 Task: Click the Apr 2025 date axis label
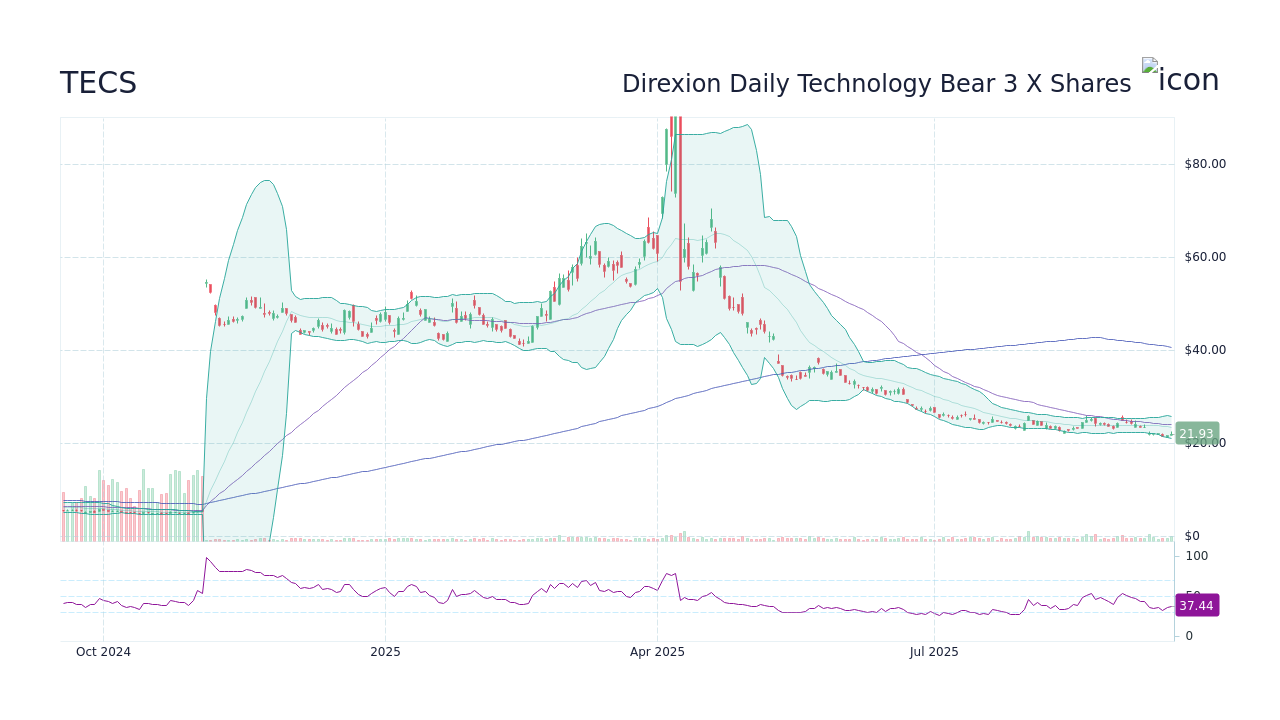coord(657,652)
